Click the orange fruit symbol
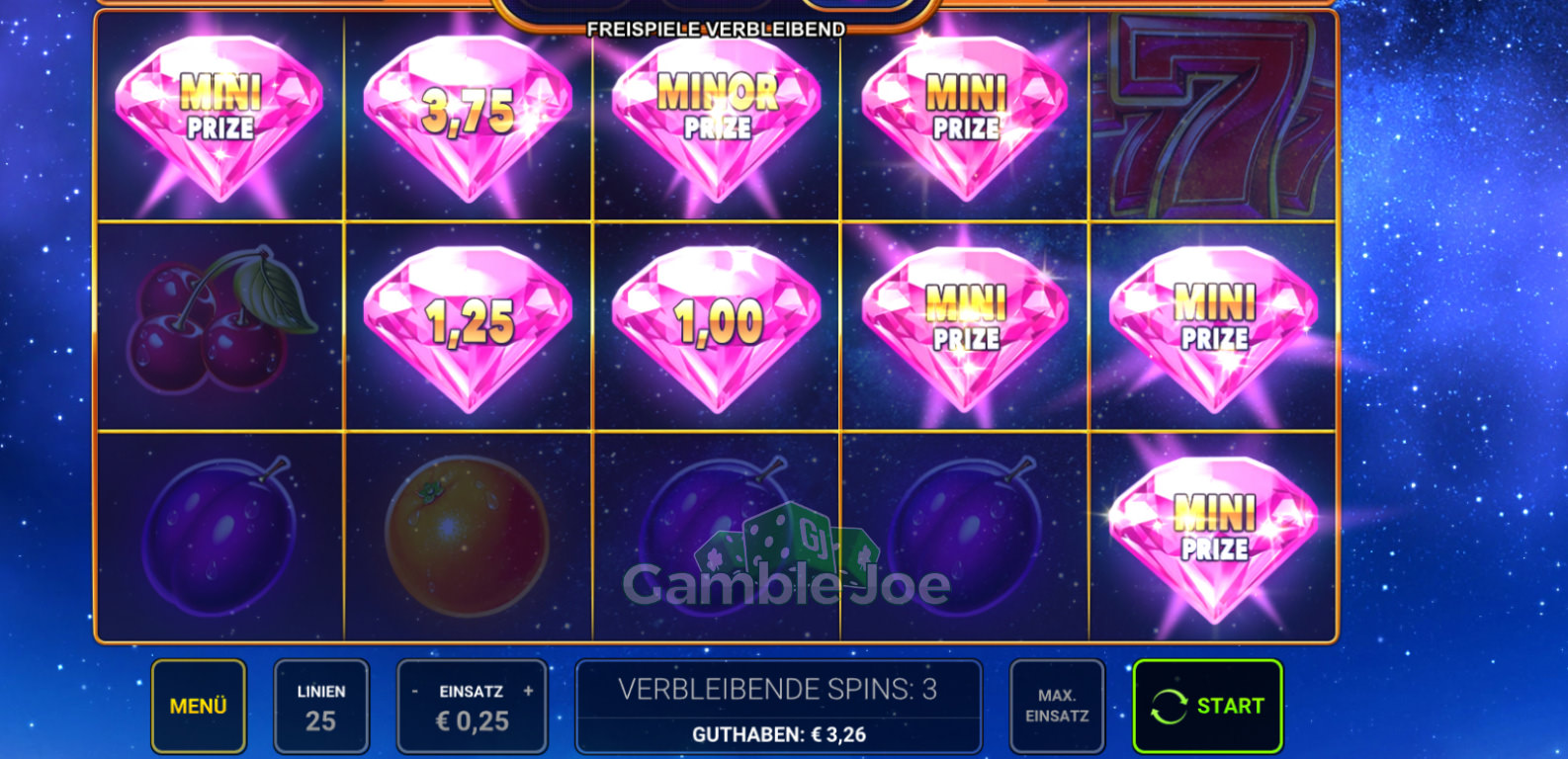The image size is (1568, 759). coord(466,537)
